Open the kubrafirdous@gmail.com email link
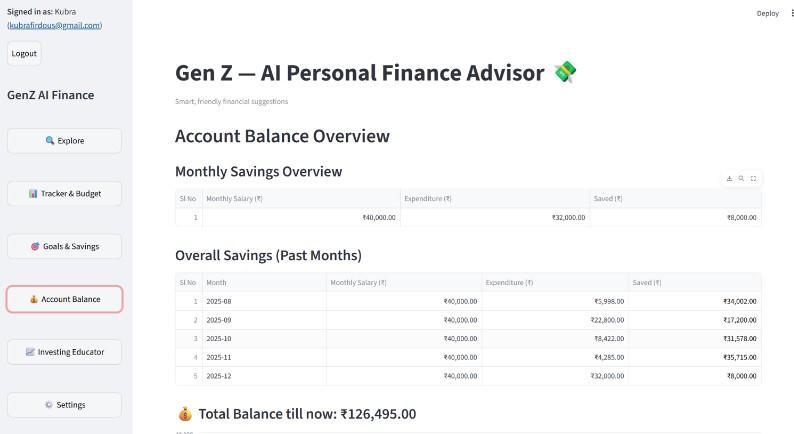Screen dimensions: 794x434 pos(55,25)
